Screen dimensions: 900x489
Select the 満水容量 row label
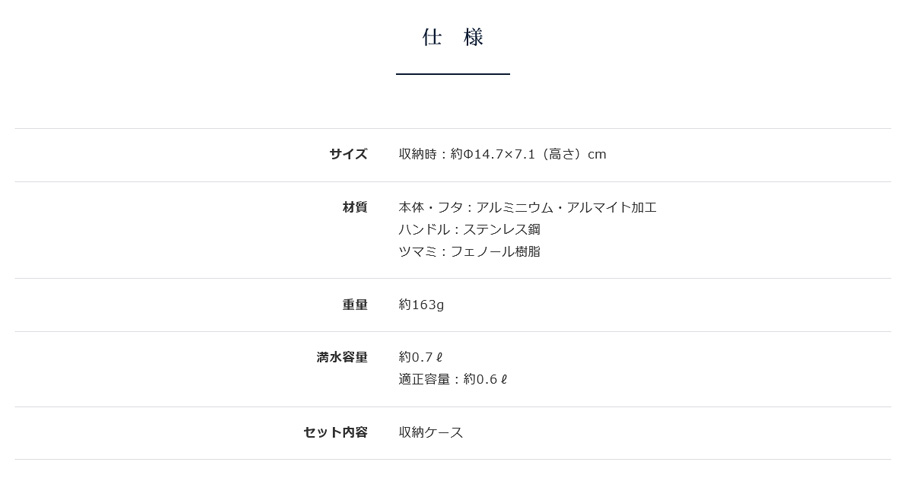click(x=342, y=357)
